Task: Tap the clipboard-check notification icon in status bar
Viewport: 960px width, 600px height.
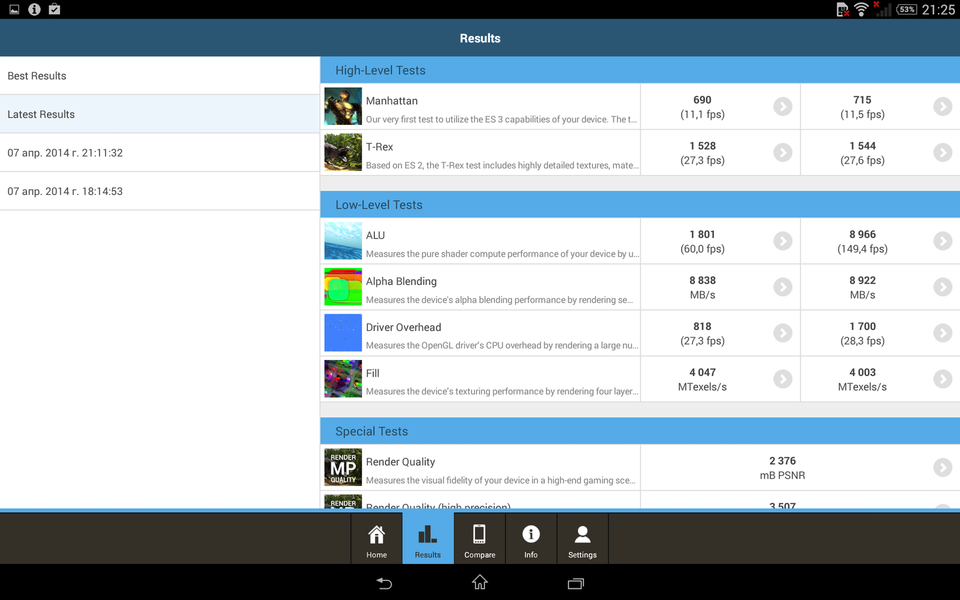Action: [x=54, y=9]
